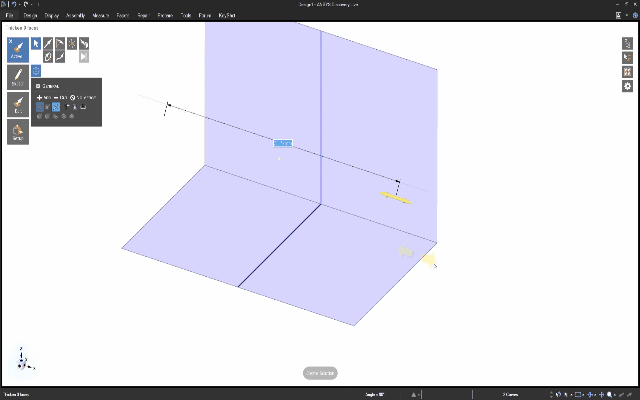
Task: Switch to the Assembly tab
Action: [x=76, y=16]
